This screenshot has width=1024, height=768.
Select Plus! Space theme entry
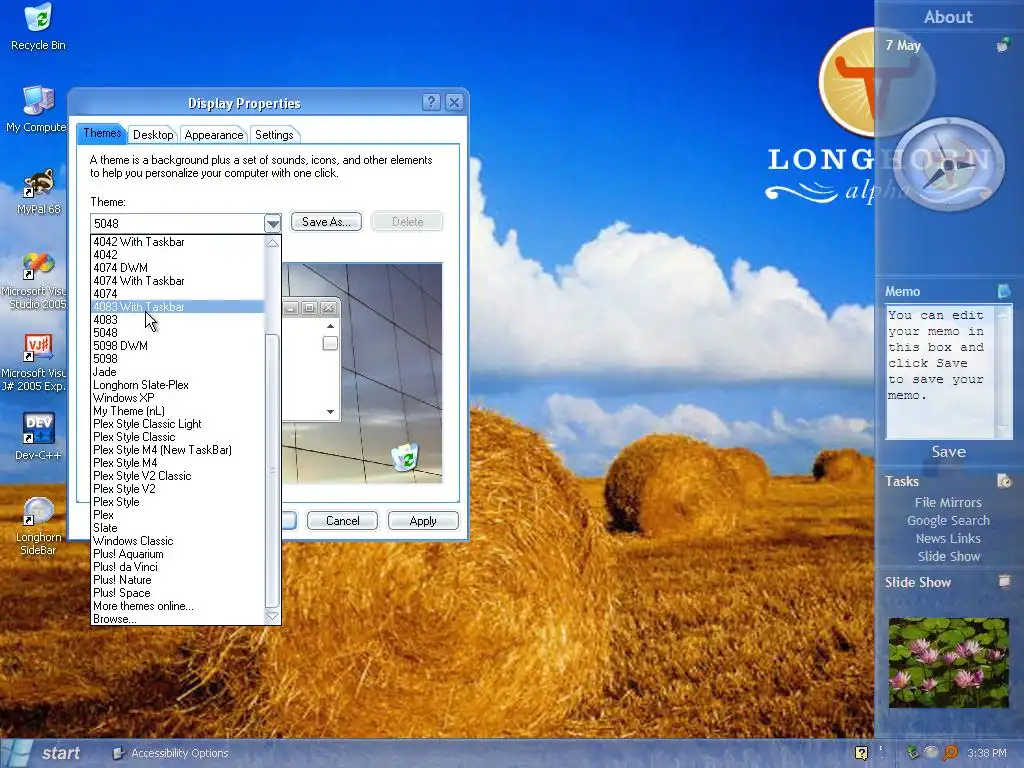tap(178, 593)
